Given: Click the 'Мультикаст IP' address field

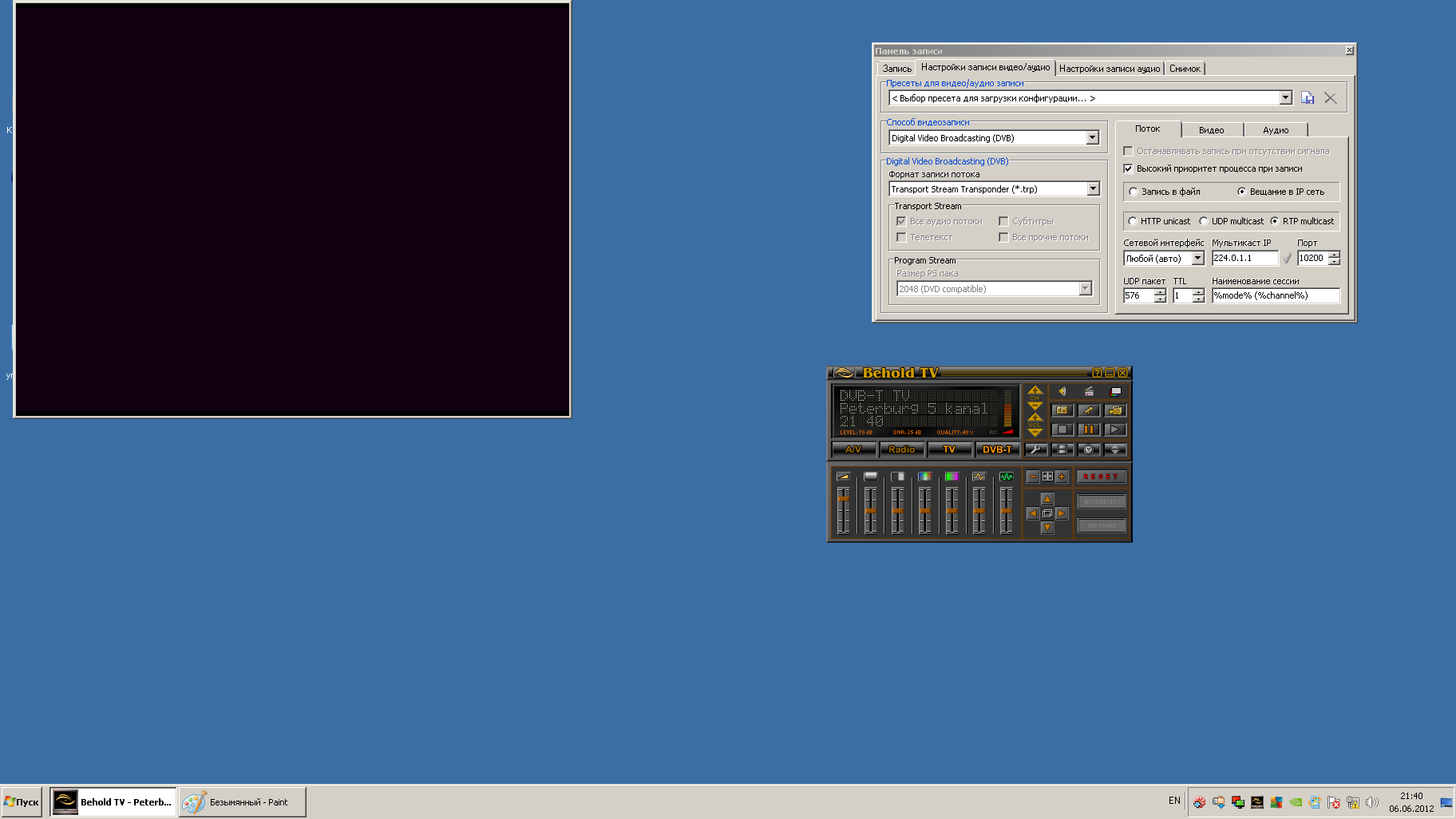Looking at the screenshot, I should click(1244, 258).
